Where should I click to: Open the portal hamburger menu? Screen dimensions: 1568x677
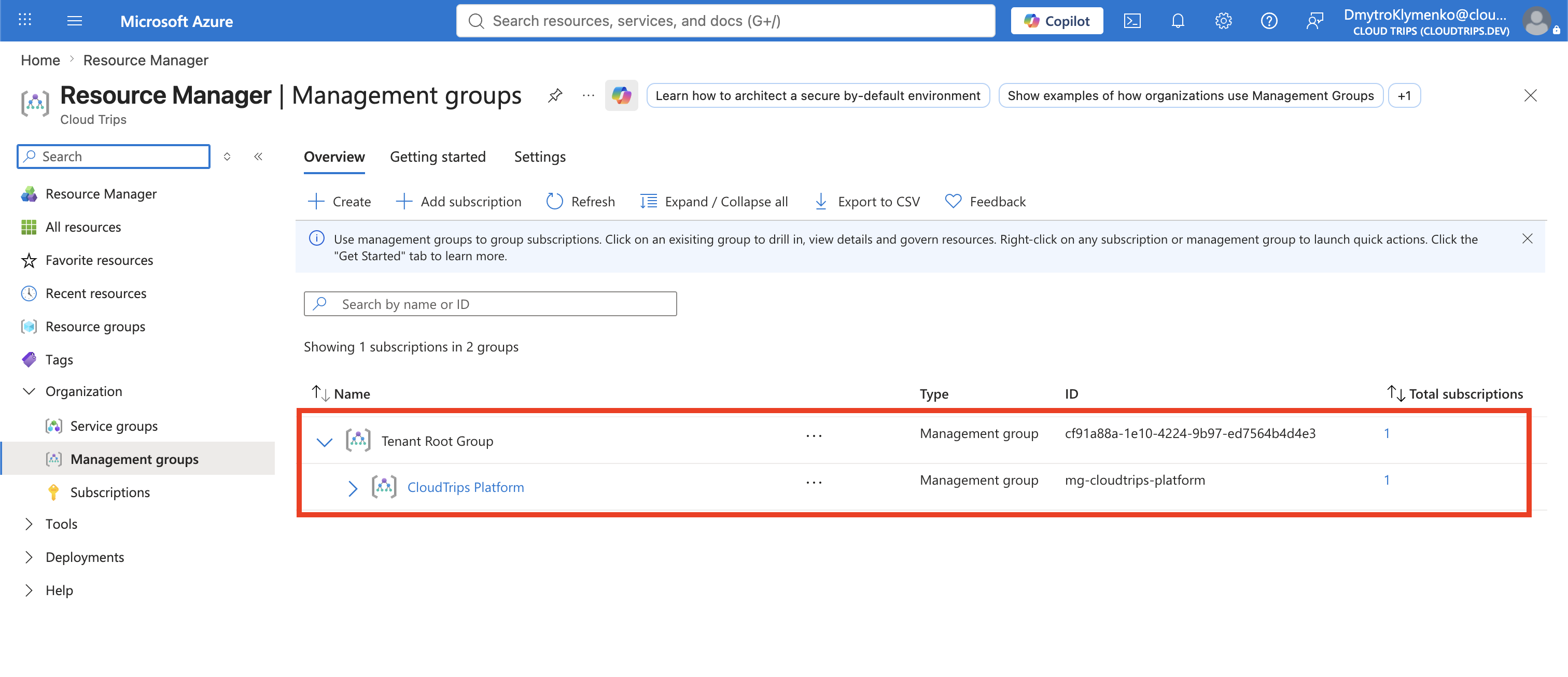coord(74,21)
